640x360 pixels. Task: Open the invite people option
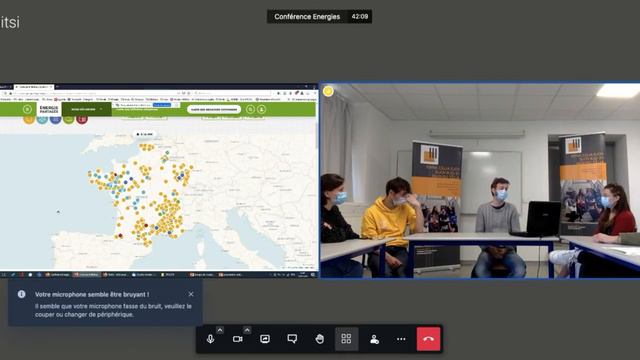coord(374,339)
